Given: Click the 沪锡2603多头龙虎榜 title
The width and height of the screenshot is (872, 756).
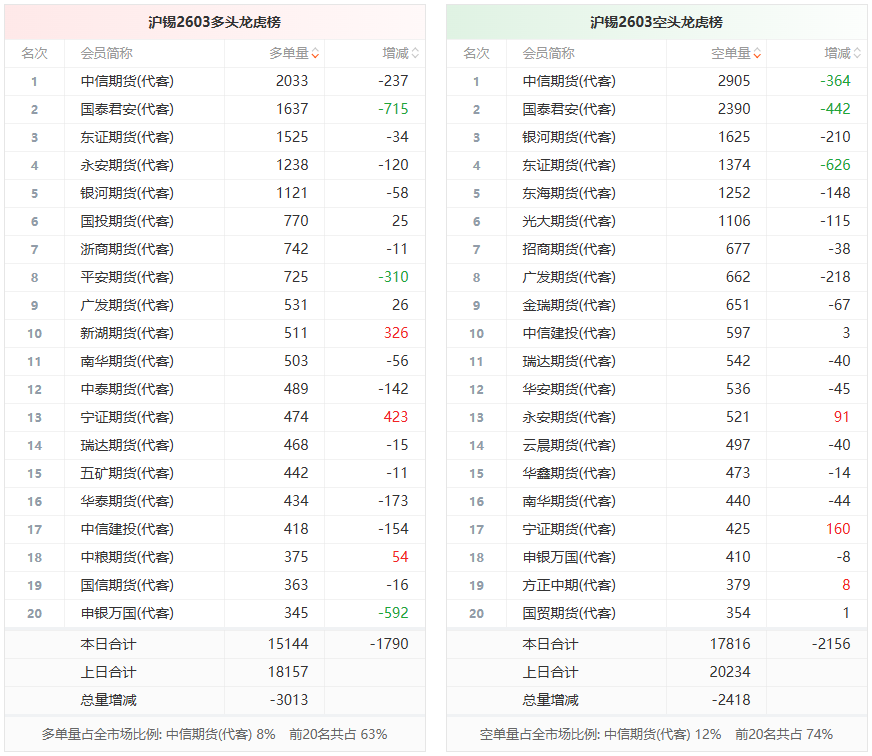Looking at the screenshot, I should [215, 22].
